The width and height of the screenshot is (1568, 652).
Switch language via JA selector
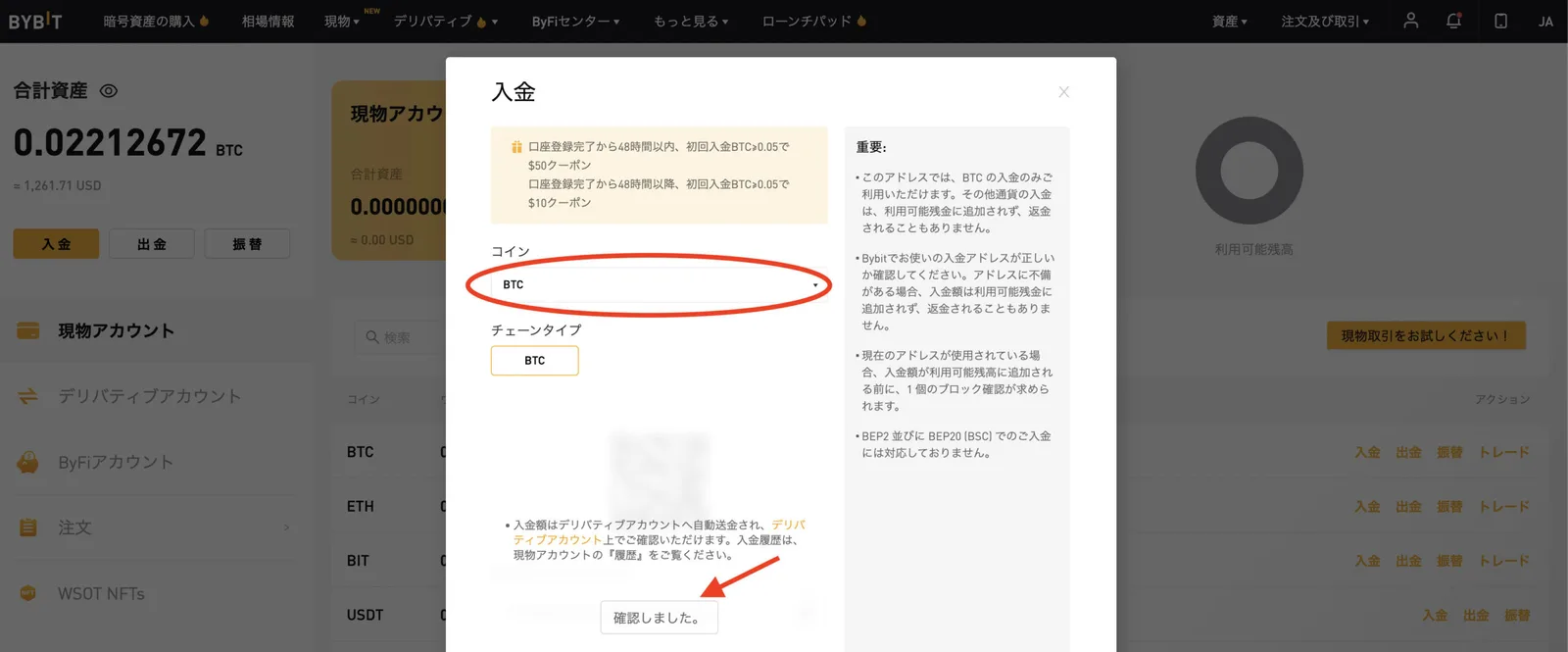tap(1545, 22)
